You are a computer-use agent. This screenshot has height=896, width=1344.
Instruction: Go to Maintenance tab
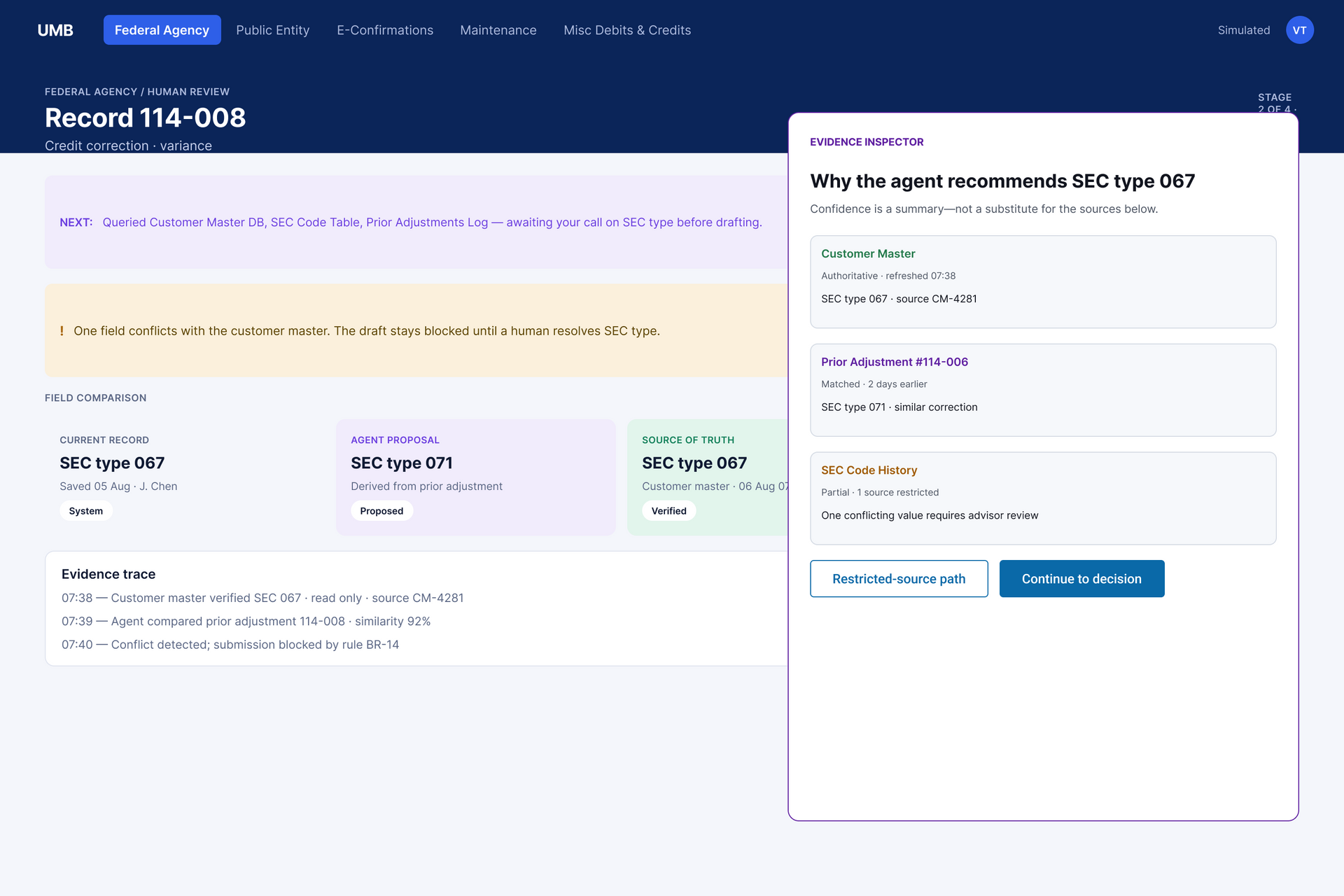498,30
